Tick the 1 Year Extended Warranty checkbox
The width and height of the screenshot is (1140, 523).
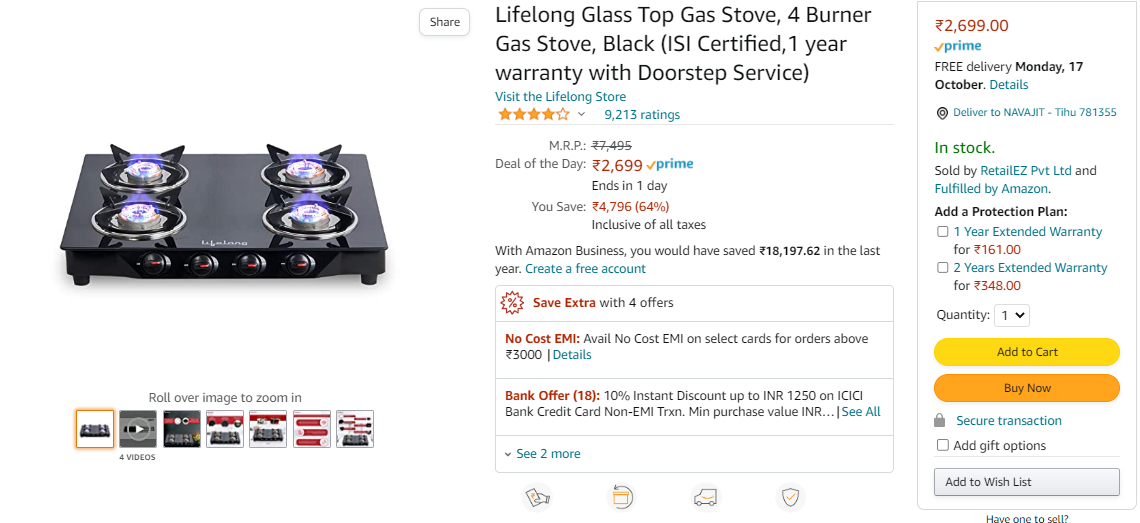pos(942,232)
